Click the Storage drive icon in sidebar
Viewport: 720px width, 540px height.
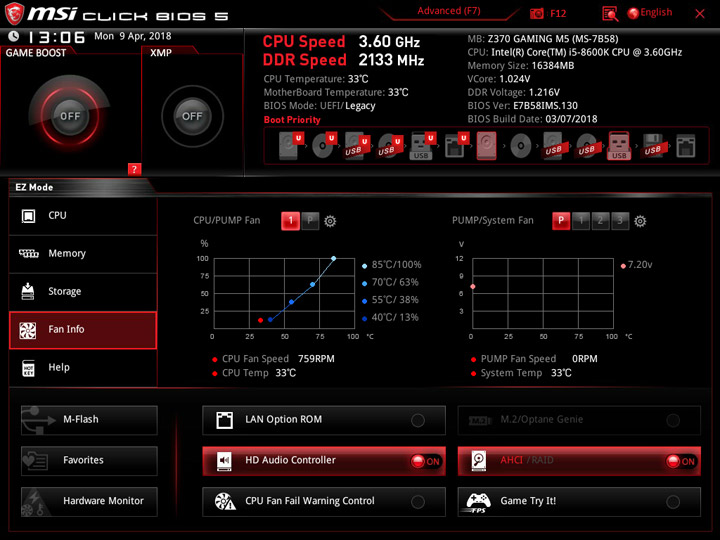point(28,291)
